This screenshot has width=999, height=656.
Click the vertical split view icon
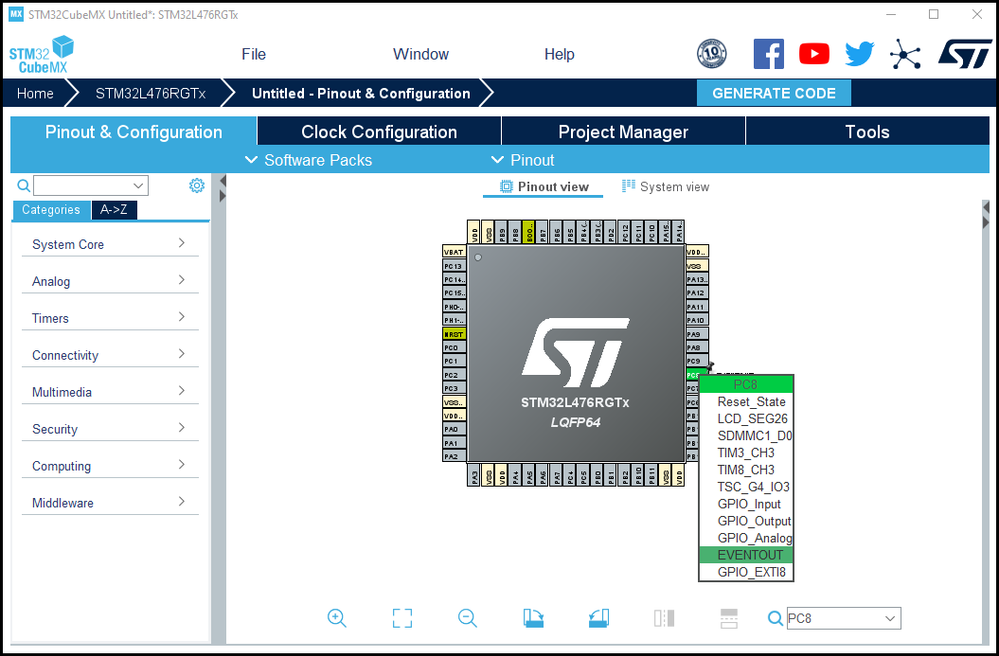(664, 618)
